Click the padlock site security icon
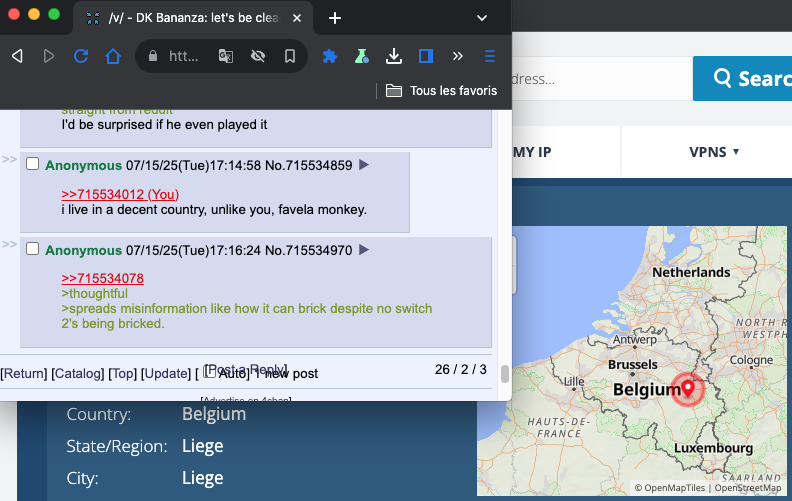The image size is (792, 501). coord(153,56)
